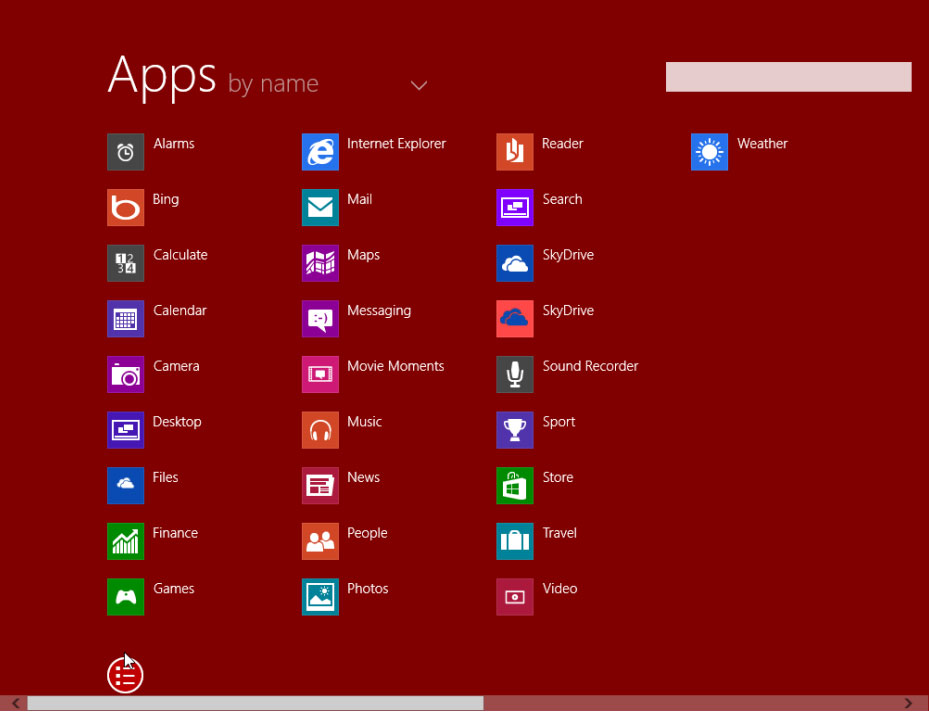
Task: Click the round list button near bottom-left
Action: 125,675
